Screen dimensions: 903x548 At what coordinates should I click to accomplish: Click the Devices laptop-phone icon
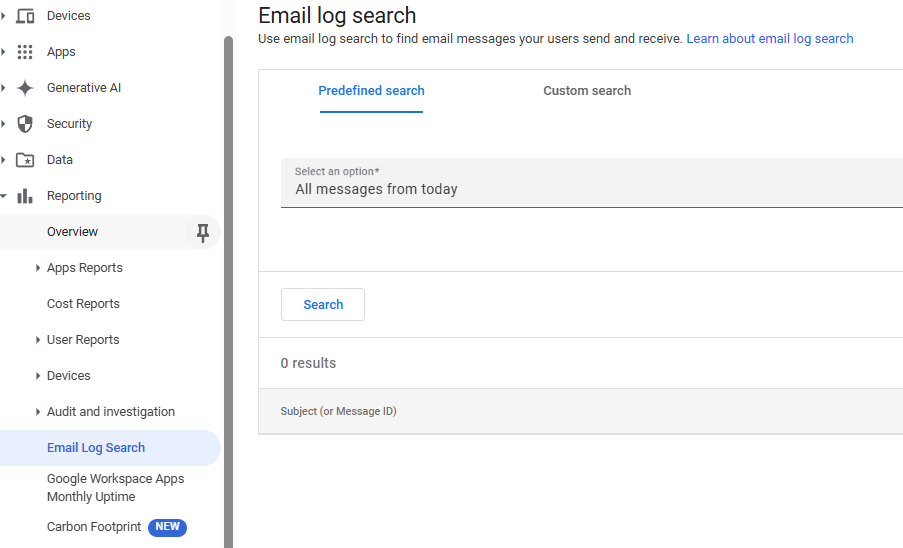click(x=26, y=16)
